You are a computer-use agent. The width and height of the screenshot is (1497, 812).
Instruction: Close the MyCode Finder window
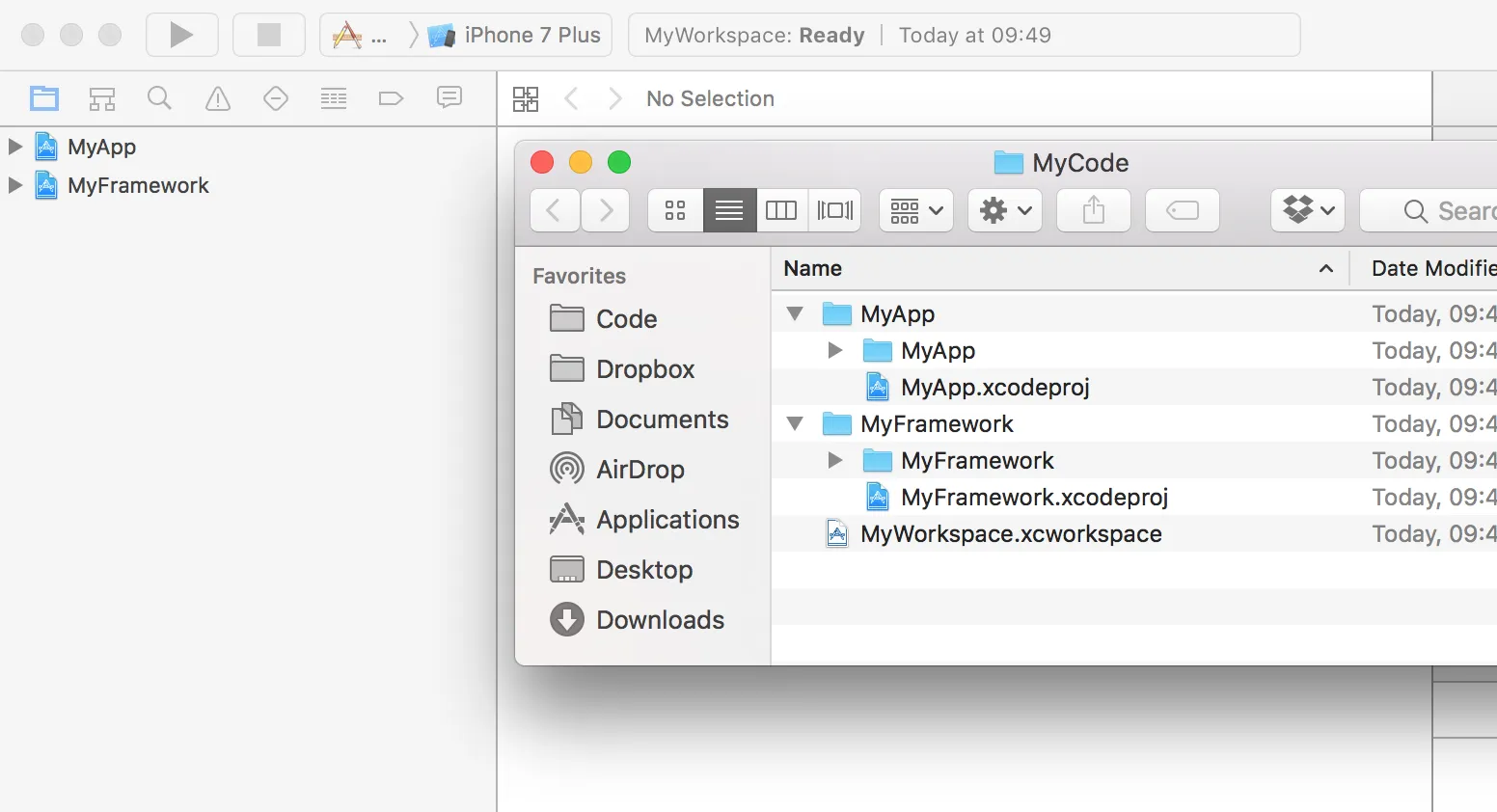click(542, 162)
